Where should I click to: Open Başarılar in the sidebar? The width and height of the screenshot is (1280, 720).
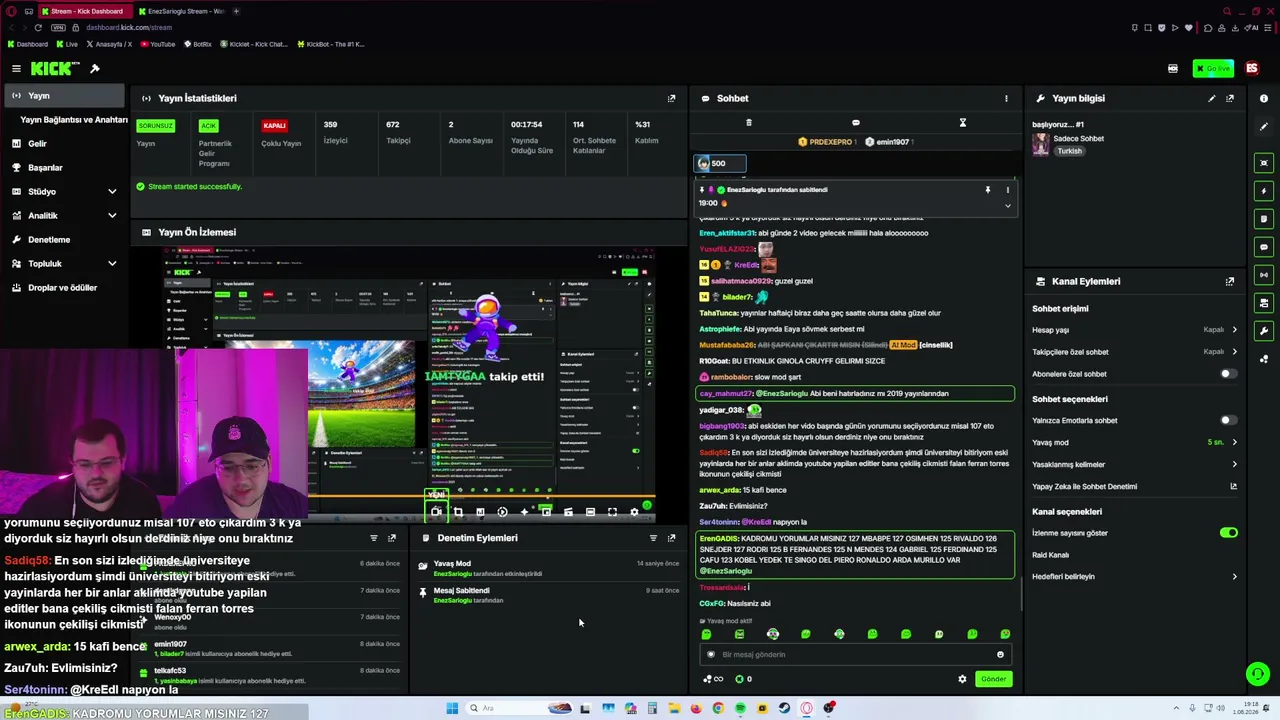pyautogui.click(x=65, y=168)
